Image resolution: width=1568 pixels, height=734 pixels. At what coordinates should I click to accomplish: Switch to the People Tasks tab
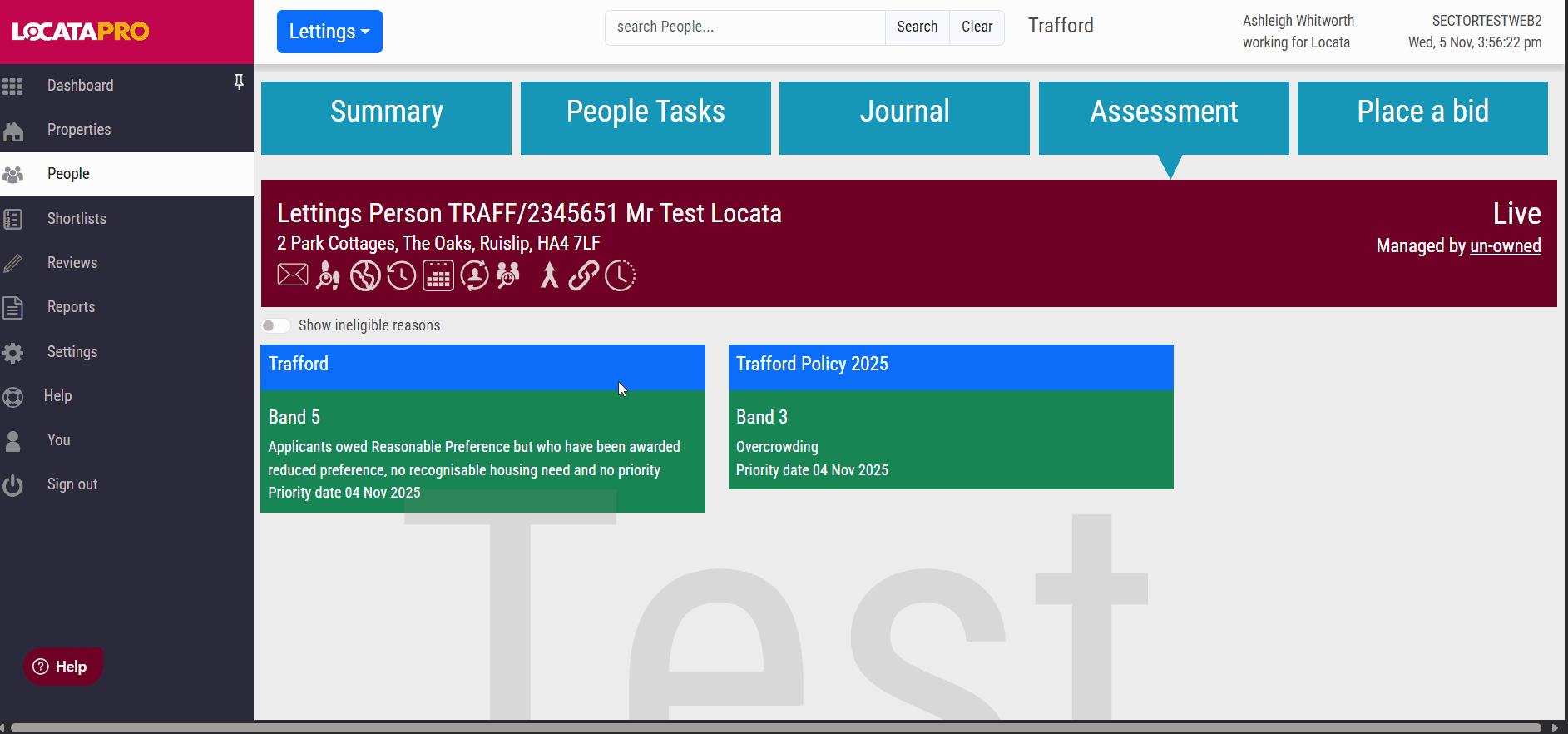[646, 118]
